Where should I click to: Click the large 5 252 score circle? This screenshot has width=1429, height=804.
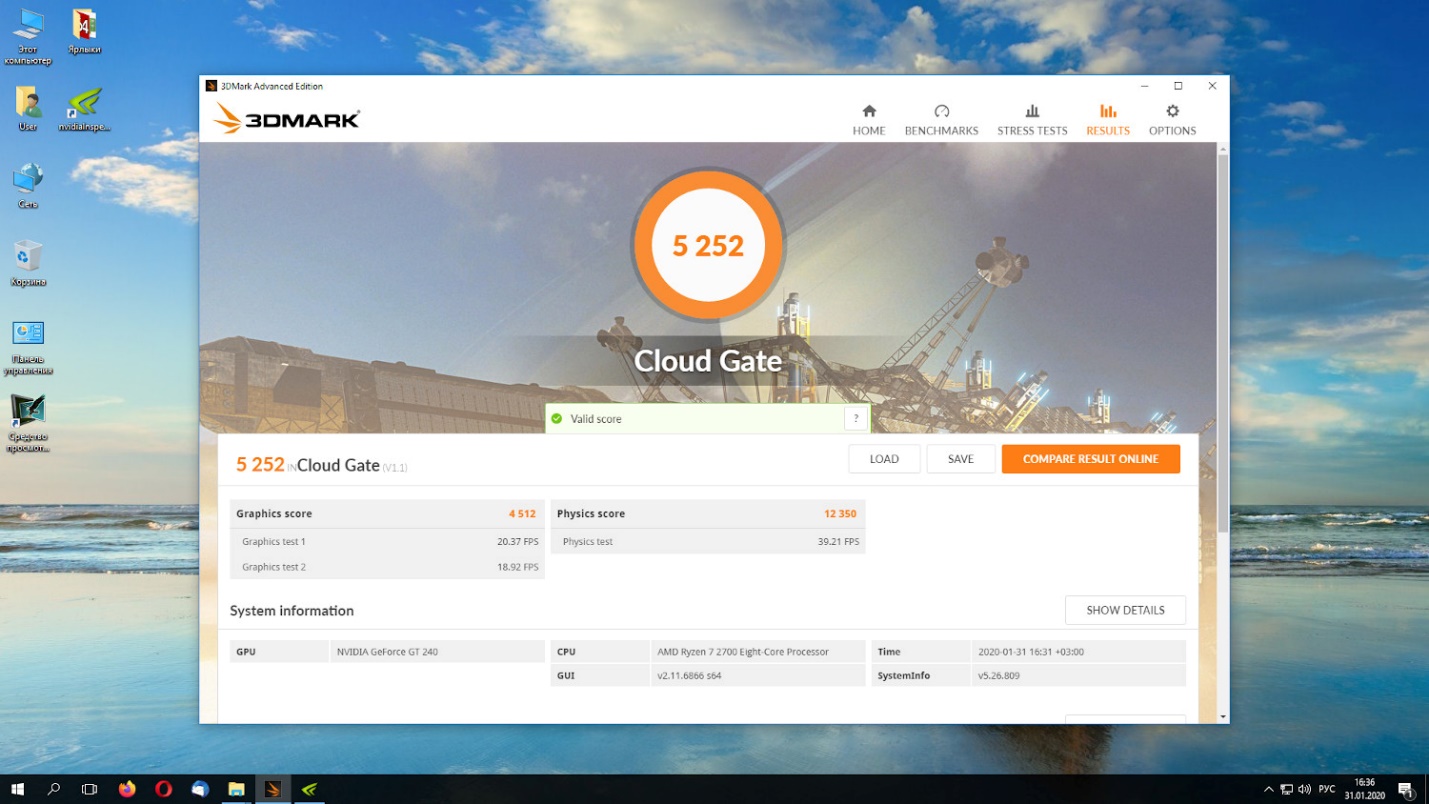tap(708, 245)
